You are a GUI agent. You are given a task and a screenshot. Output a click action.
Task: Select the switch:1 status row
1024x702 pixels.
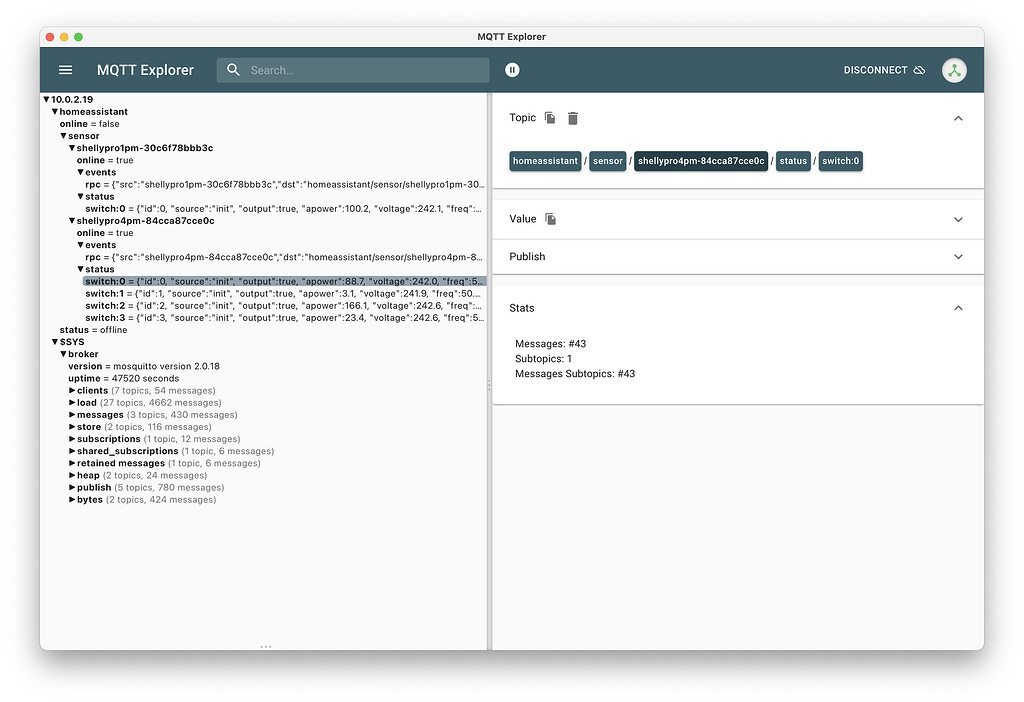283,293
